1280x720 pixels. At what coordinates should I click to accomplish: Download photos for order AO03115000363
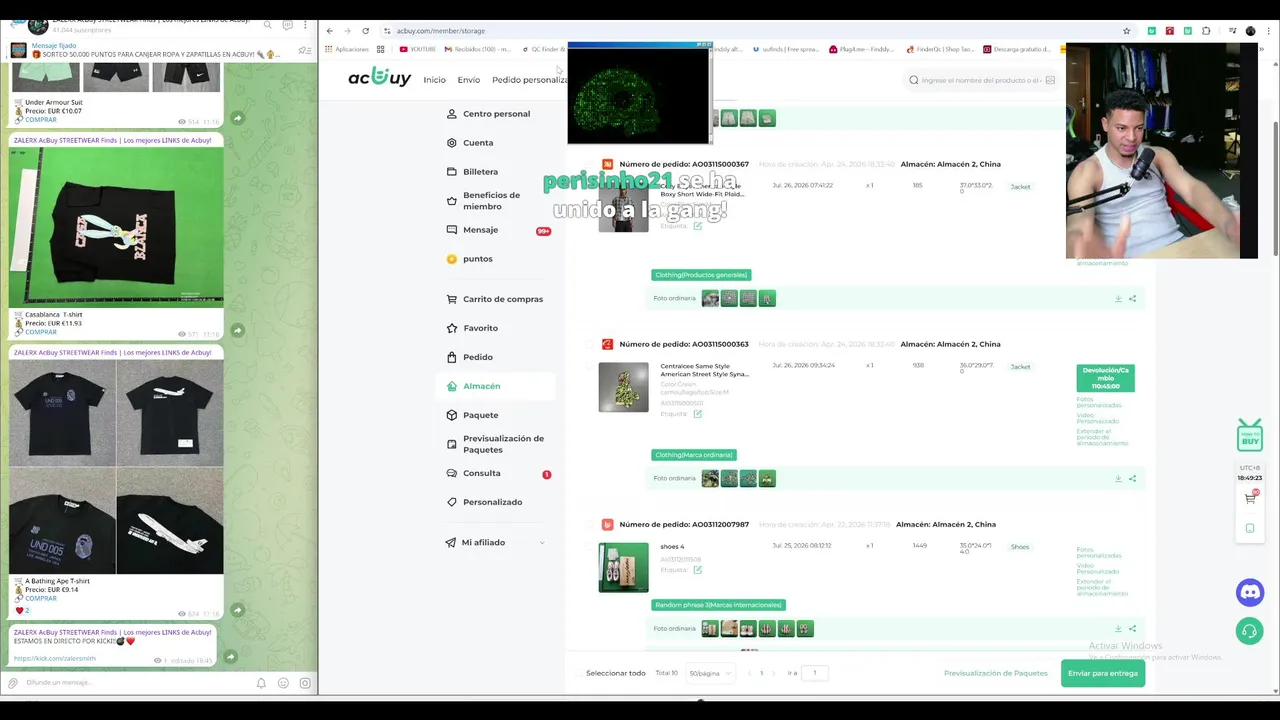[x=1118, y=479]
